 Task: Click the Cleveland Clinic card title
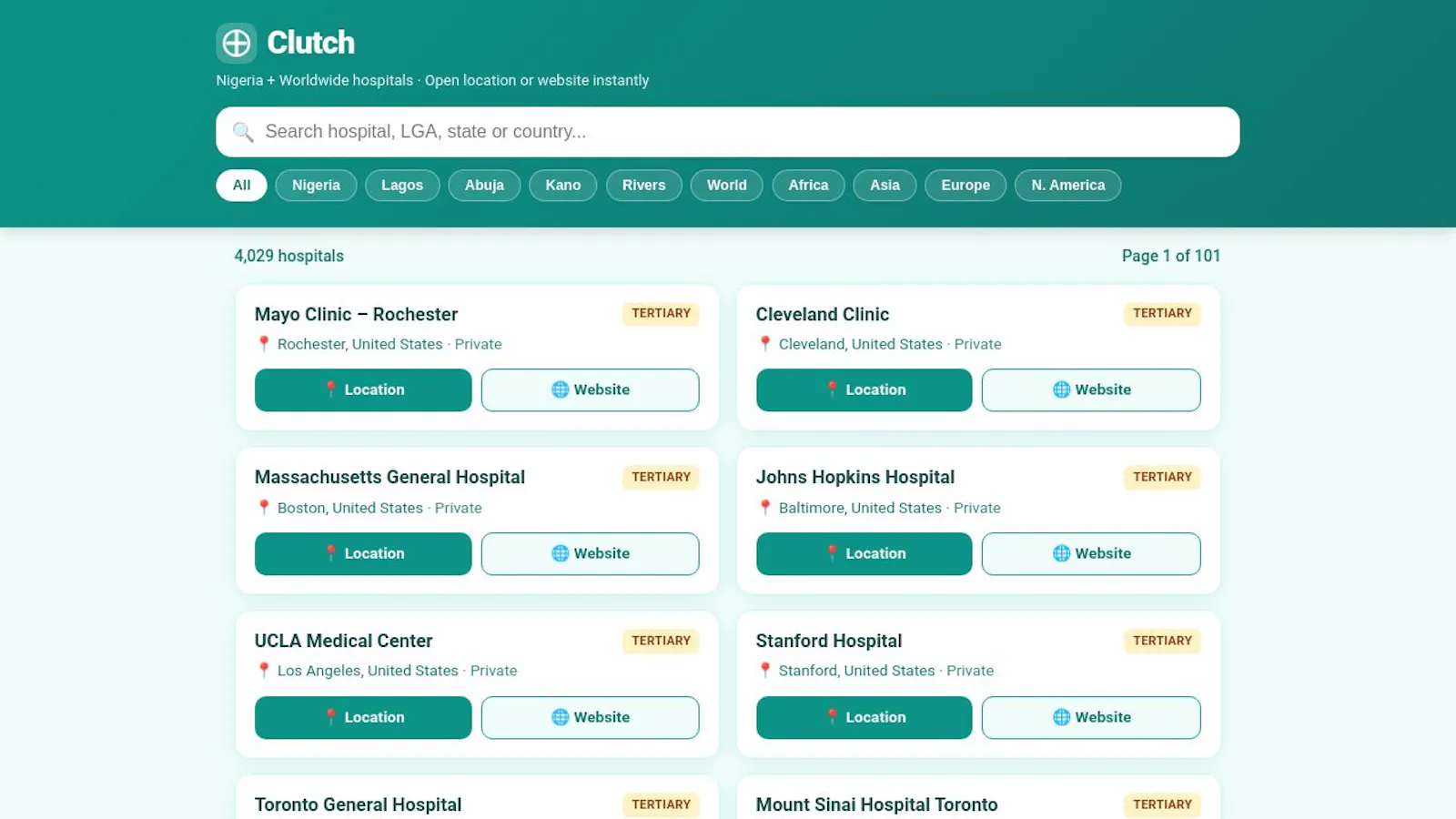[x=823, y=314]
